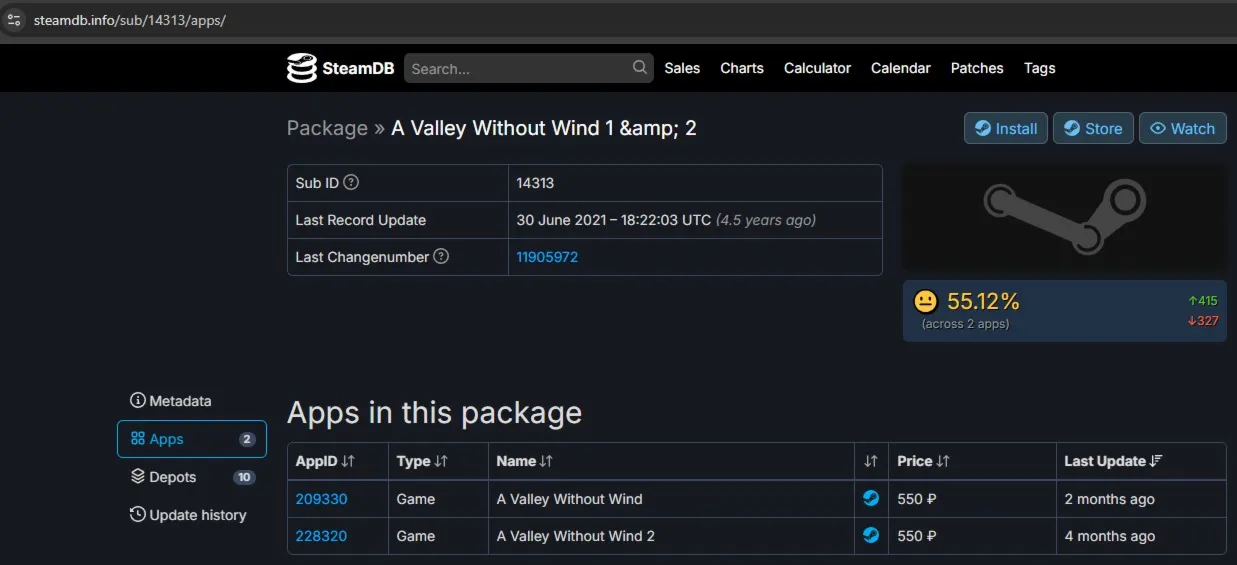Click the Watch button

pyautogui.click(x=1183, y=128)
